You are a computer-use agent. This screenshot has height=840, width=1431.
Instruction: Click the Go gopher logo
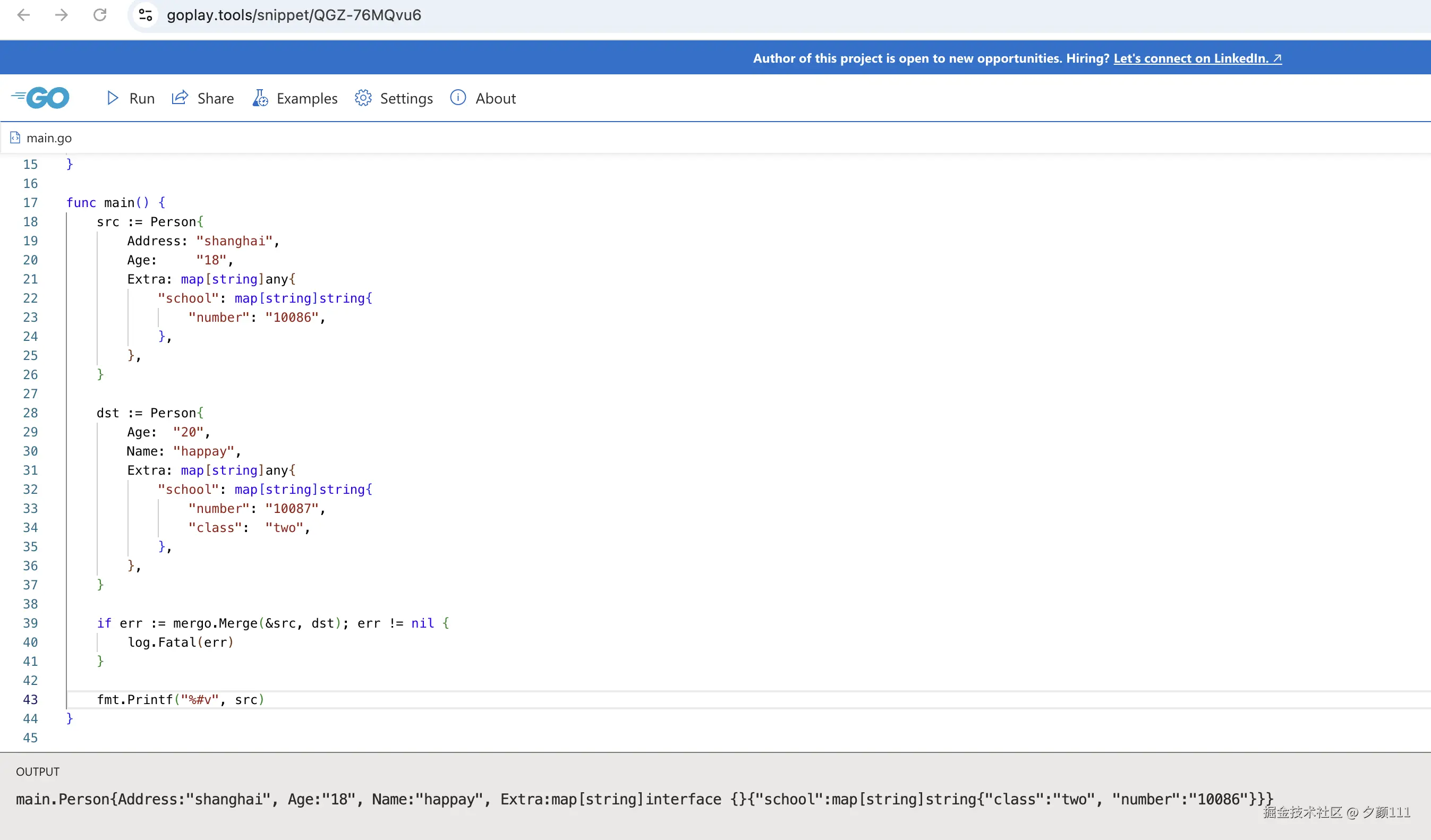[x=41, y=98]
